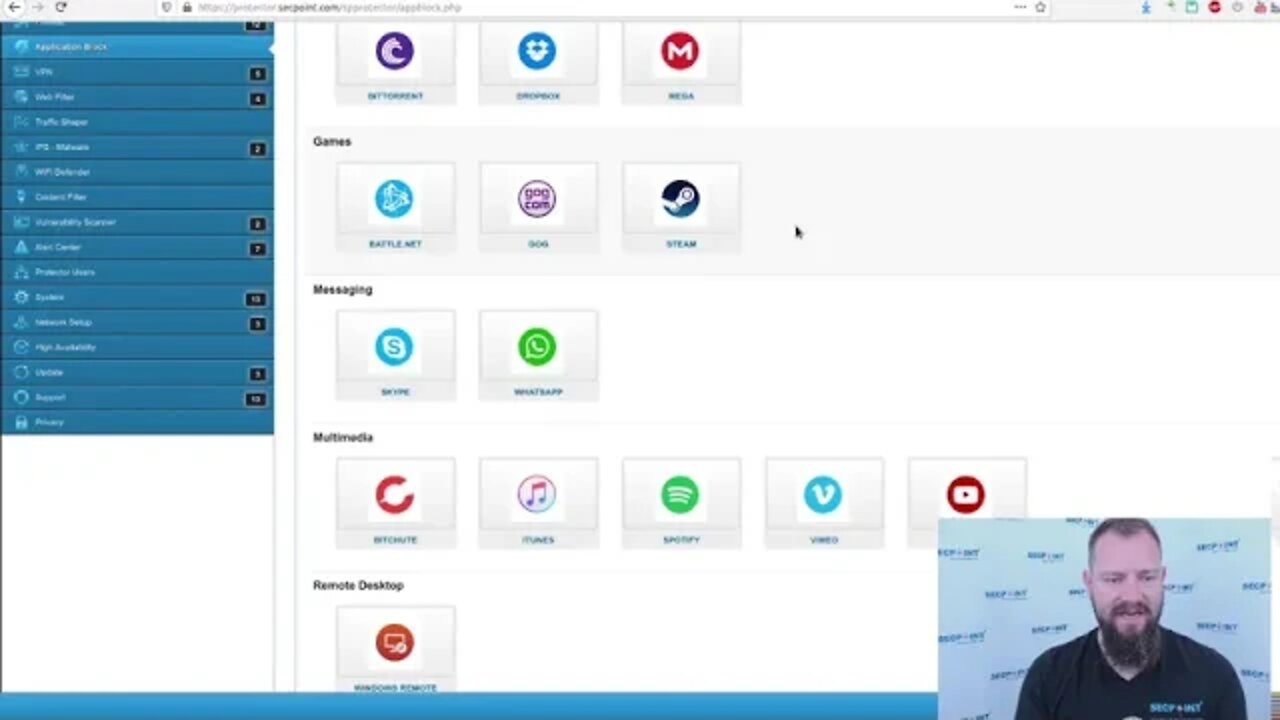Click the browser forward arrow
The image size is (1280, 720).
click(38, 7)
